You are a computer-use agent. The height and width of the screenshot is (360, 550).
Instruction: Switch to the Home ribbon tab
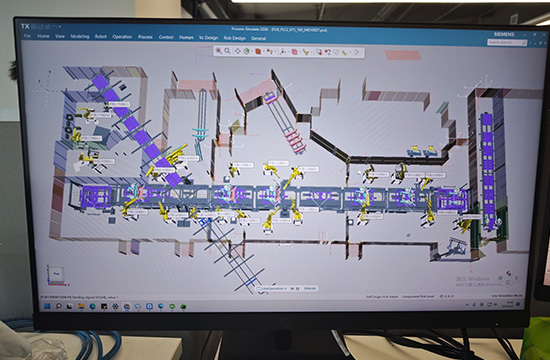(43, 36)
